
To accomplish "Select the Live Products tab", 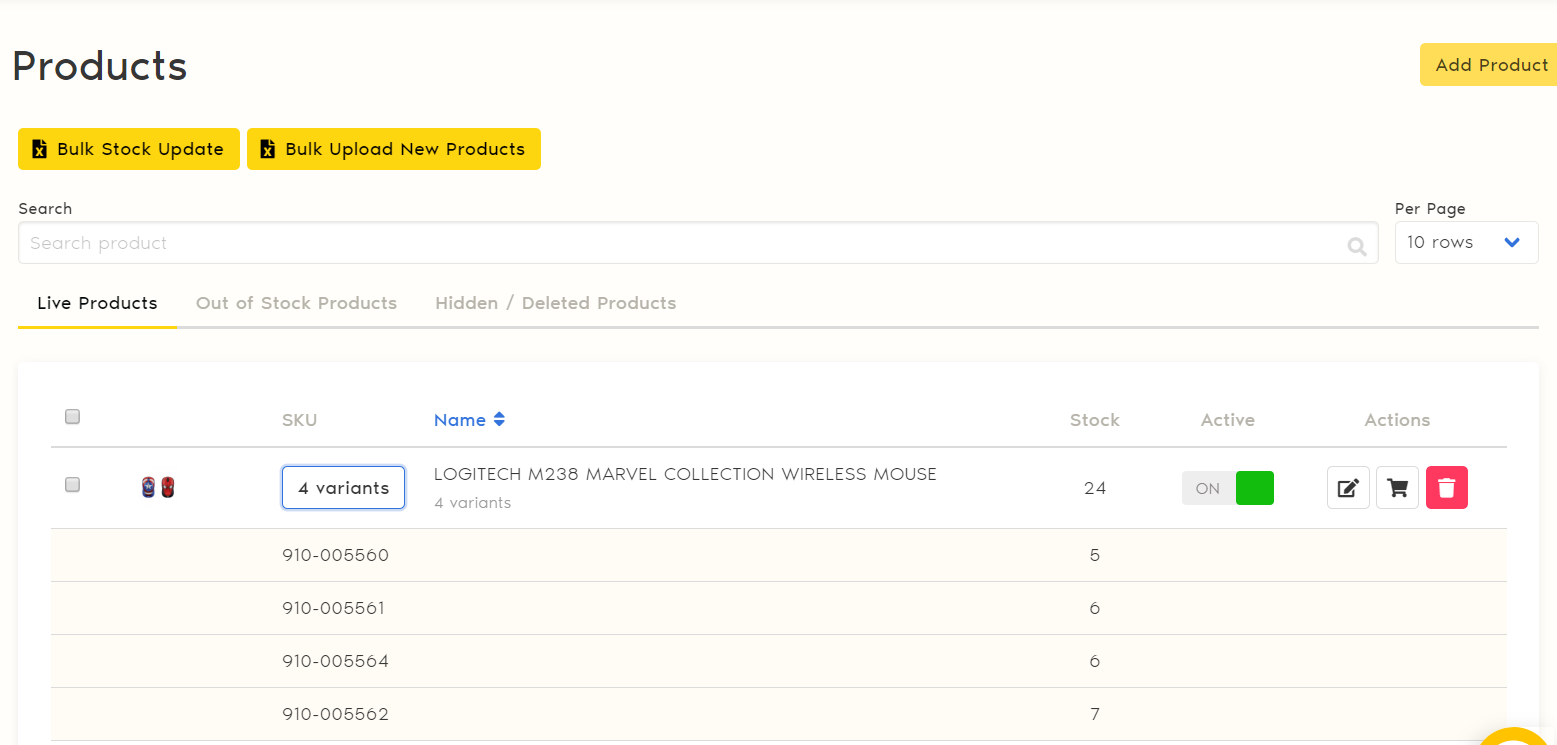I will [x=97, y=303].
